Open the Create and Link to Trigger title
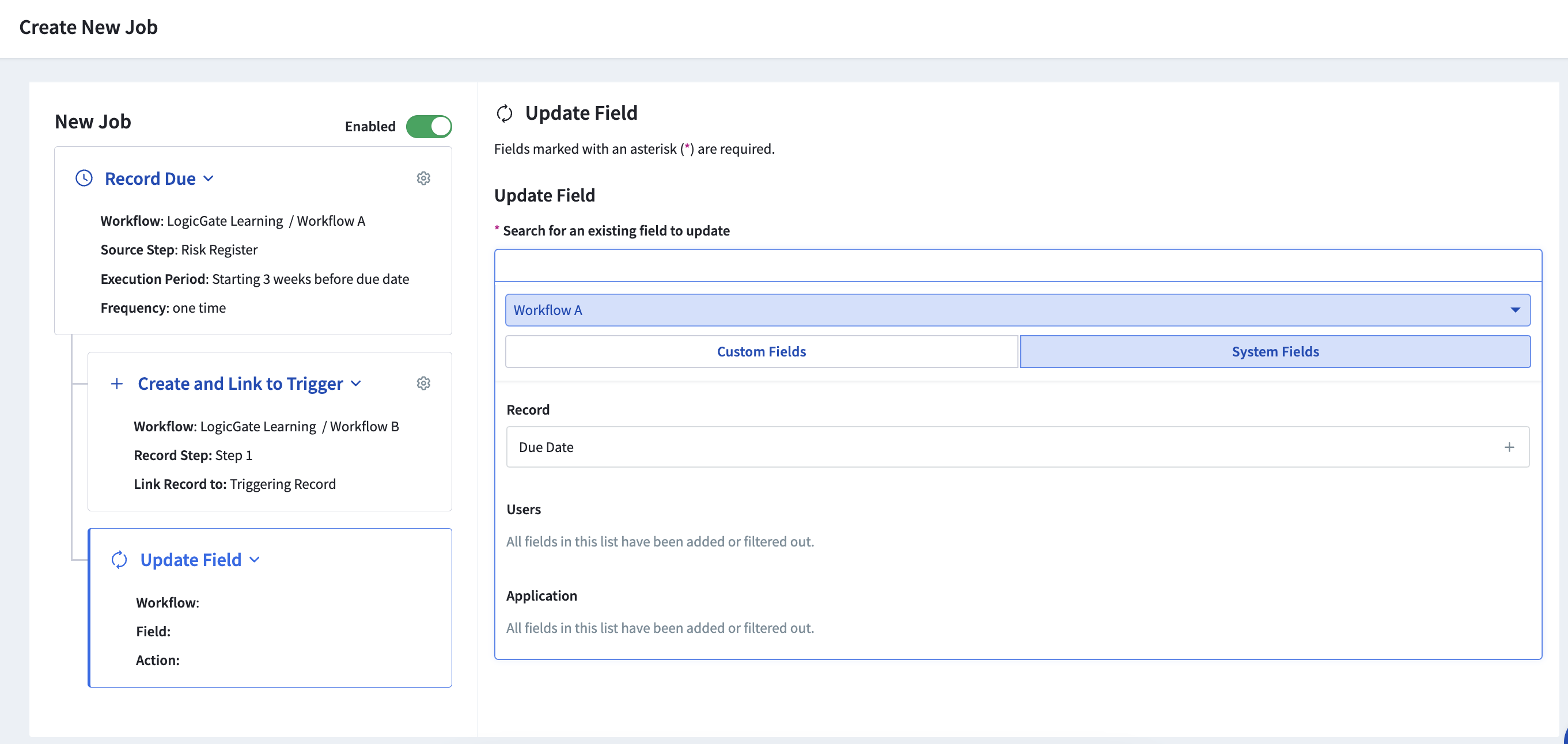Image resolution: width=1568 pixels, height=744 pixels. click(x=240, y=384)
